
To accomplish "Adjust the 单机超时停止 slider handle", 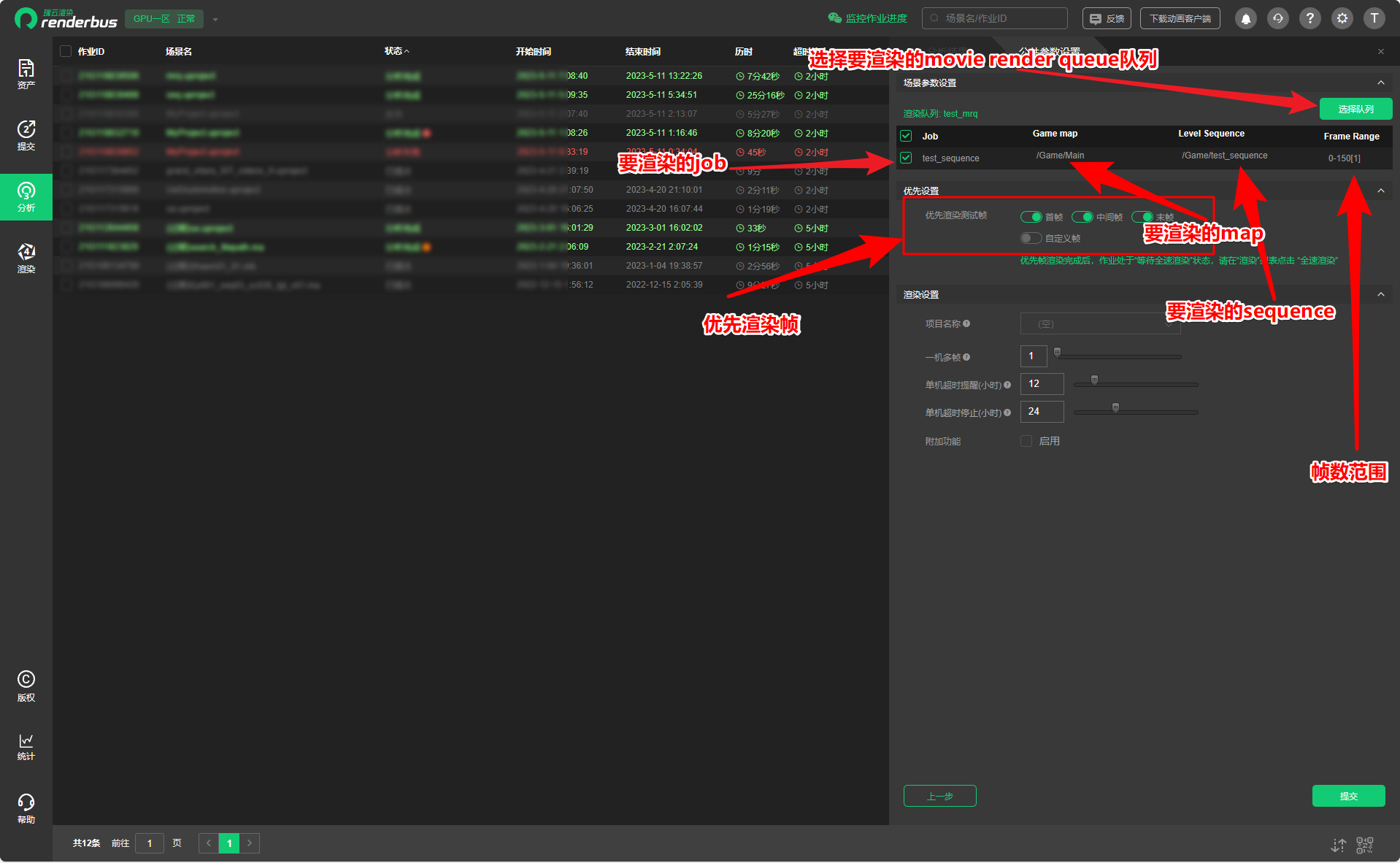I will (x=1115, y=408).
